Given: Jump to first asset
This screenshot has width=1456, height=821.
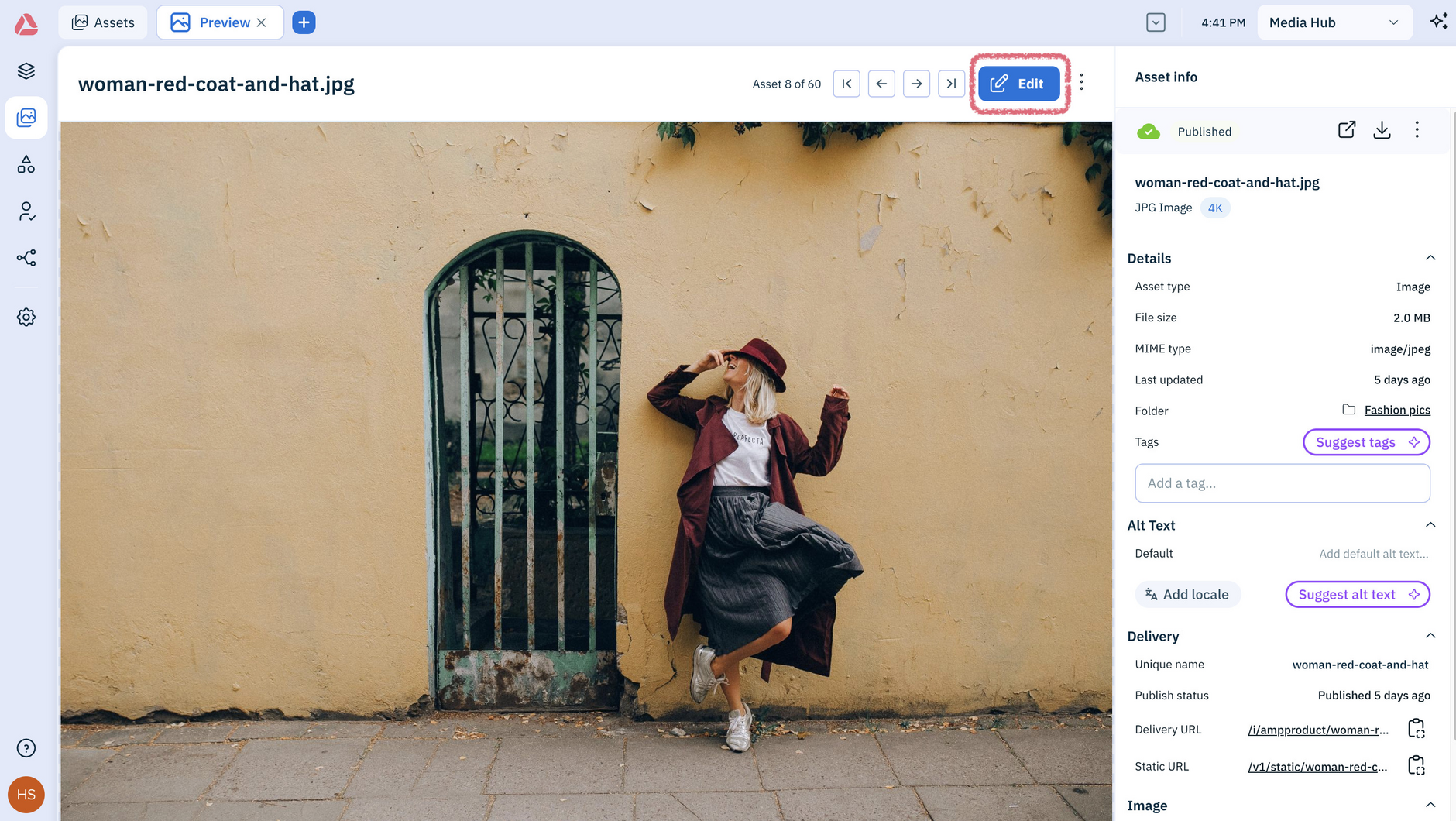Looking at the screenshot, I should (846, 84).
